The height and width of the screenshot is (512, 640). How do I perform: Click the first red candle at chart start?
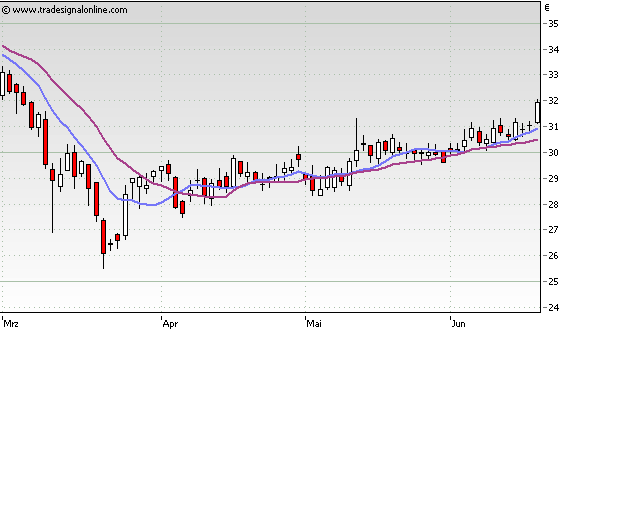[x=9, y=83]
